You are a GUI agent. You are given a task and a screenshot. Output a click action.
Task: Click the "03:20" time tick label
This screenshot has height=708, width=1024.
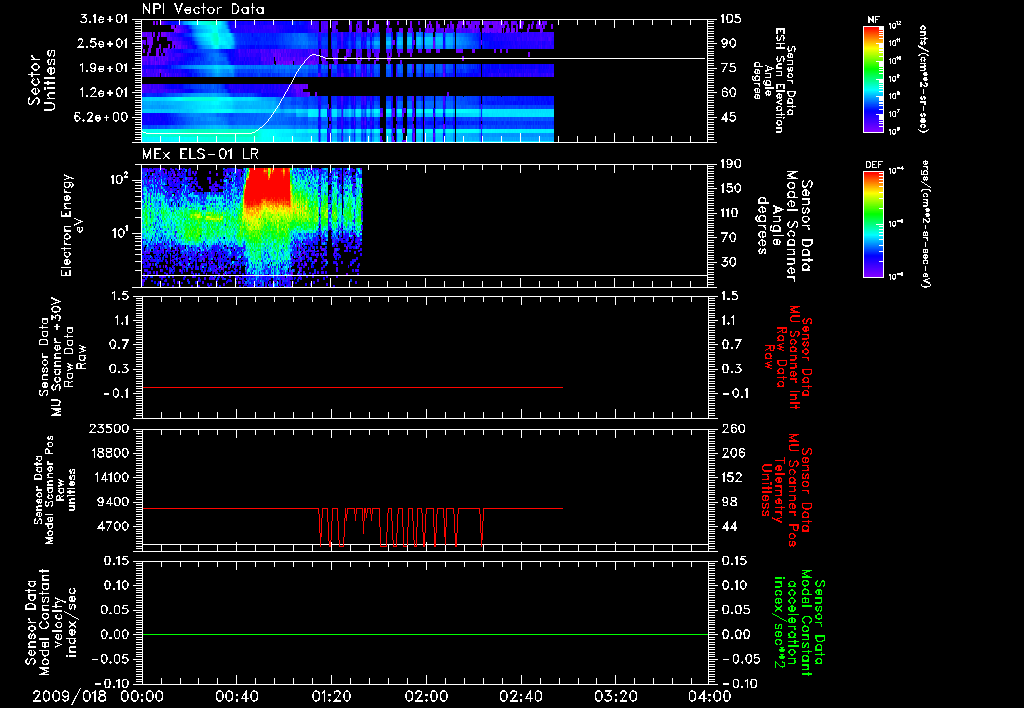click(615, 696)
